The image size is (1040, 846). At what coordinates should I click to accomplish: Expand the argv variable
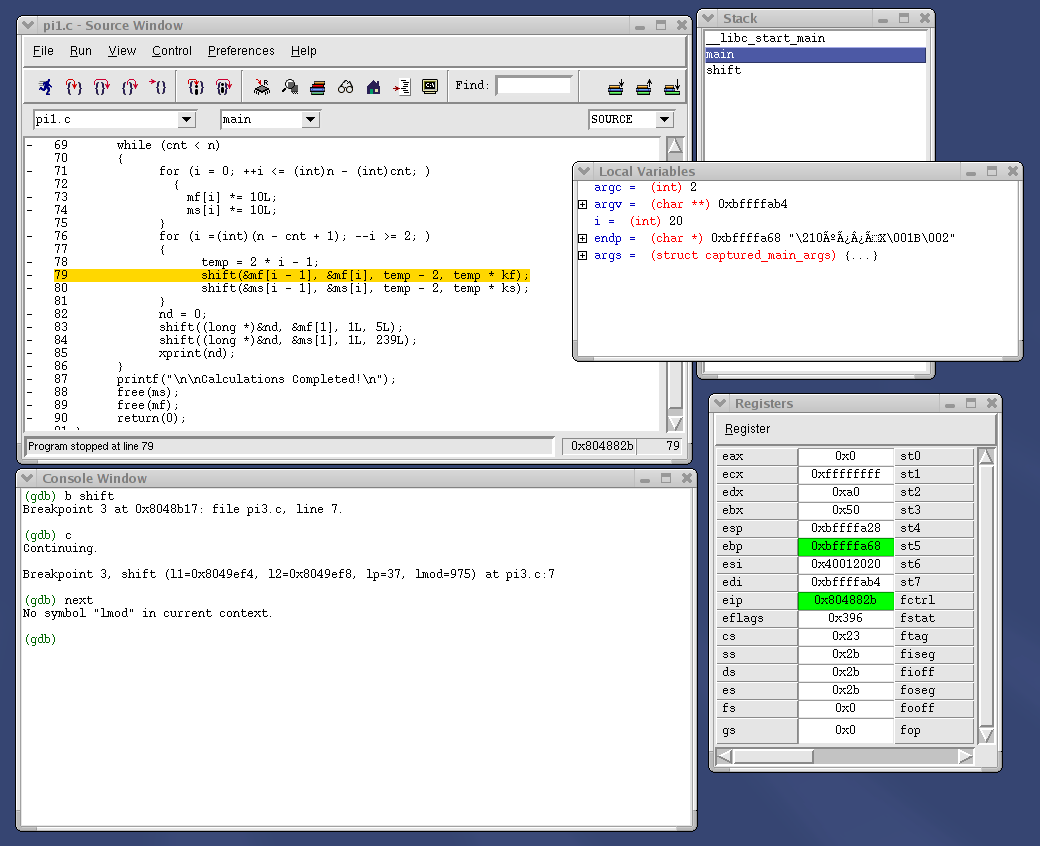pyautogui.click(x=582, y=204)
